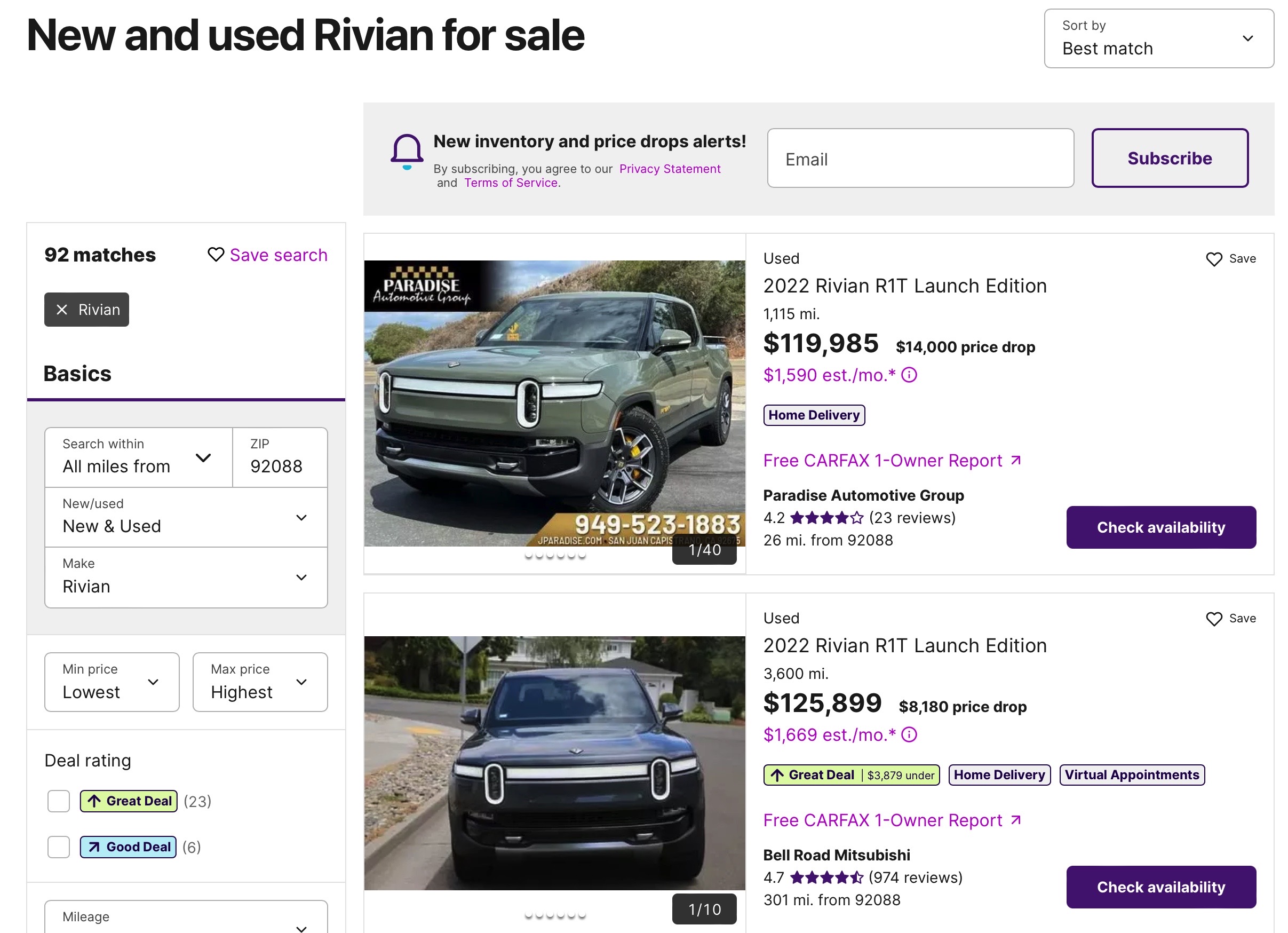1288x933 pixels.
Task: Open the Privacy Statement link
Action: point(670,169)
